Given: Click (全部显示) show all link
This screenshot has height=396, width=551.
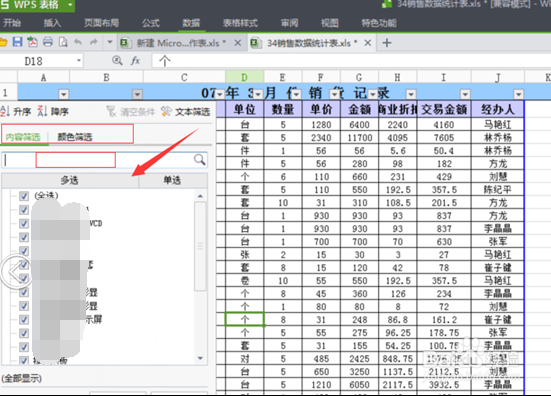Looking at the screenshot, I should click(x=21, y=378).
